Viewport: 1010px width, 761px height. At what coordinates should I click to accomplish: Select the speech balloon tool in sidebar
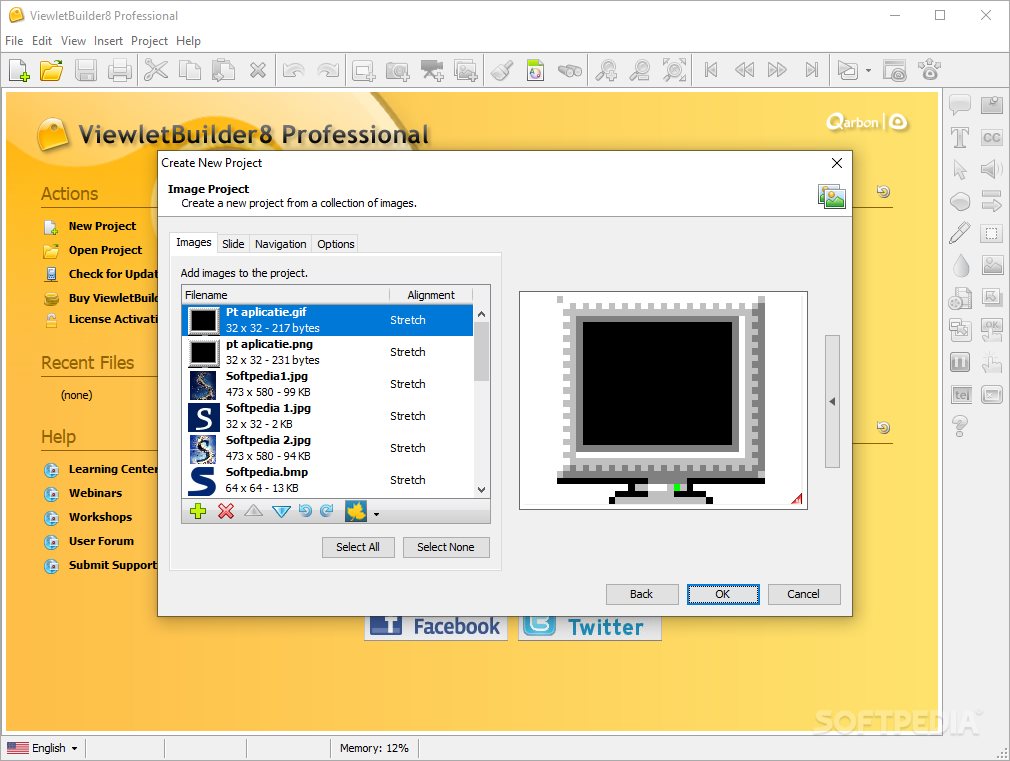pos(960,104)
